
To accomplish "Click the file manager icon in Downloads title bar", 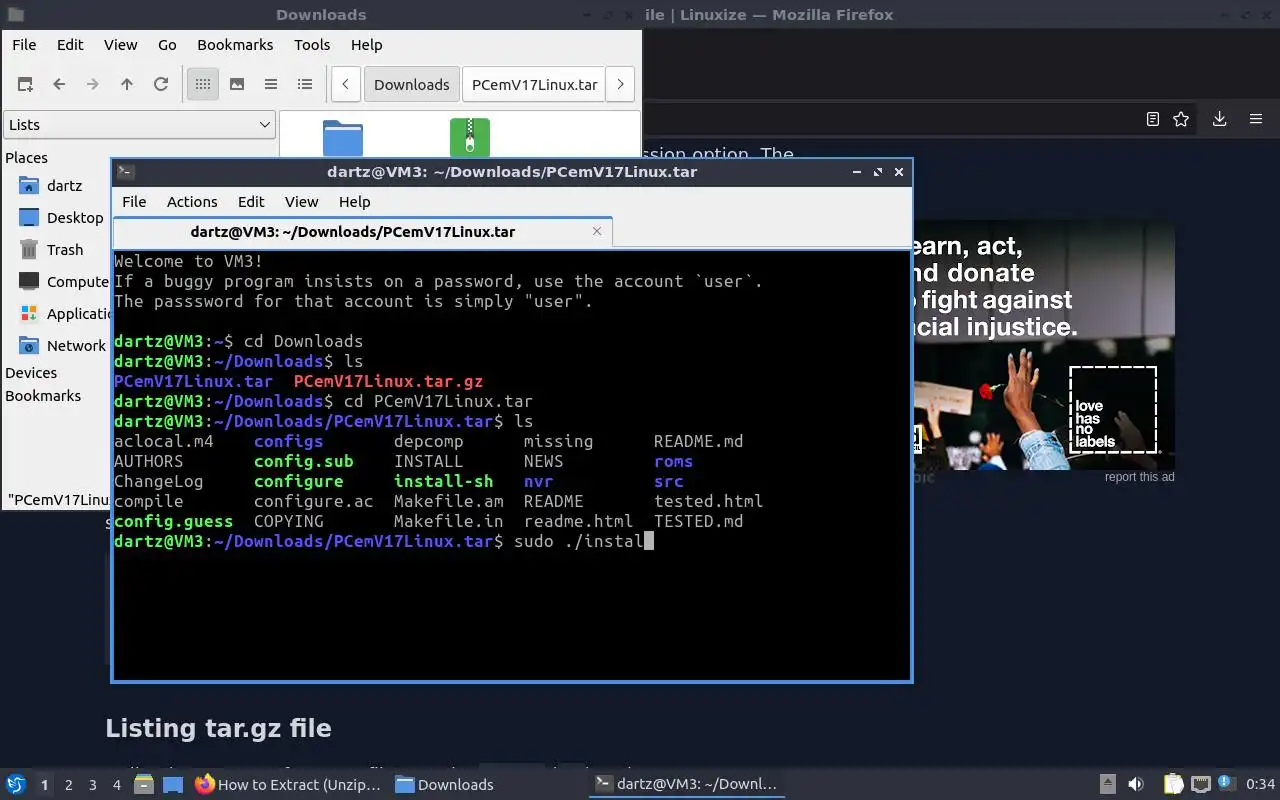I will coord(15,15).
